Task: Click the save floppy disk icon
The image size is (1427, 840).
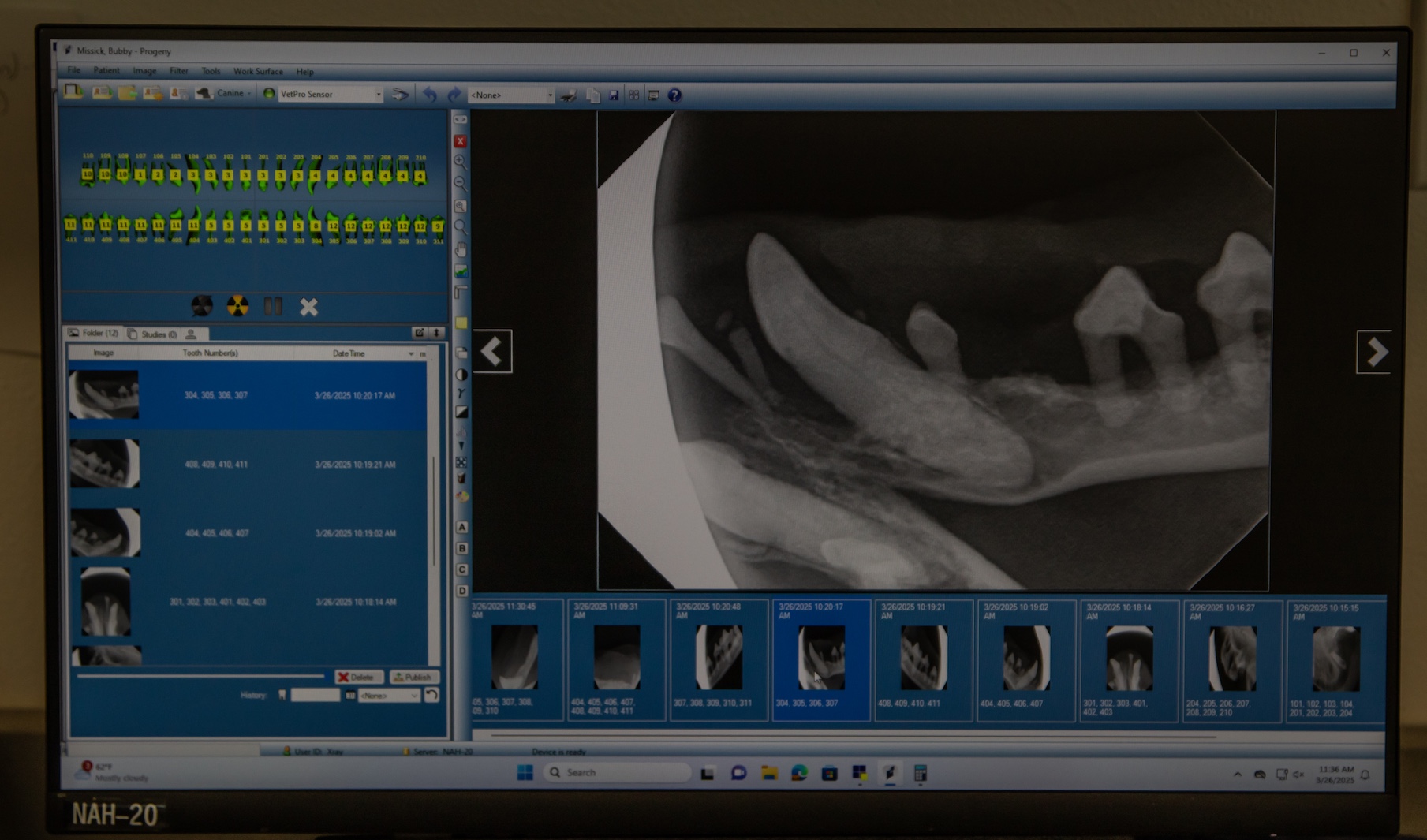Action: [x=614, y=95]
